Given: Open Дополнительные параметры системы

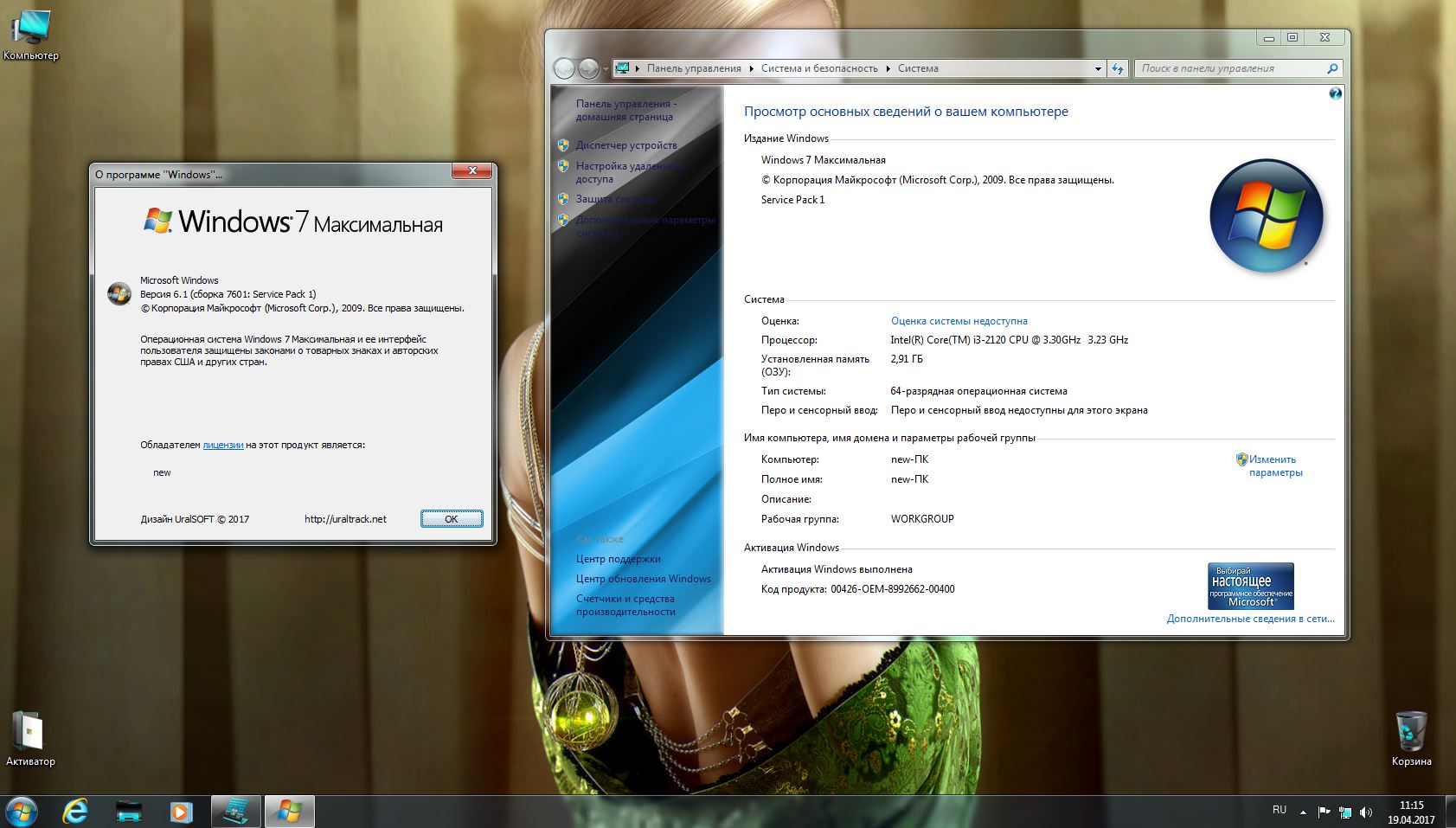Looking at the screenshot, I should 645,226.
